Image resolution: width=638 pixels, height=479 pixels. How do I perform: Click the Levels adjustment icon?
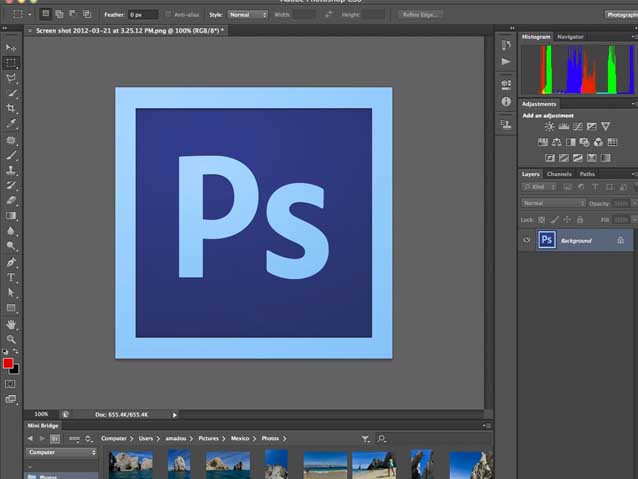pos(564,127)
